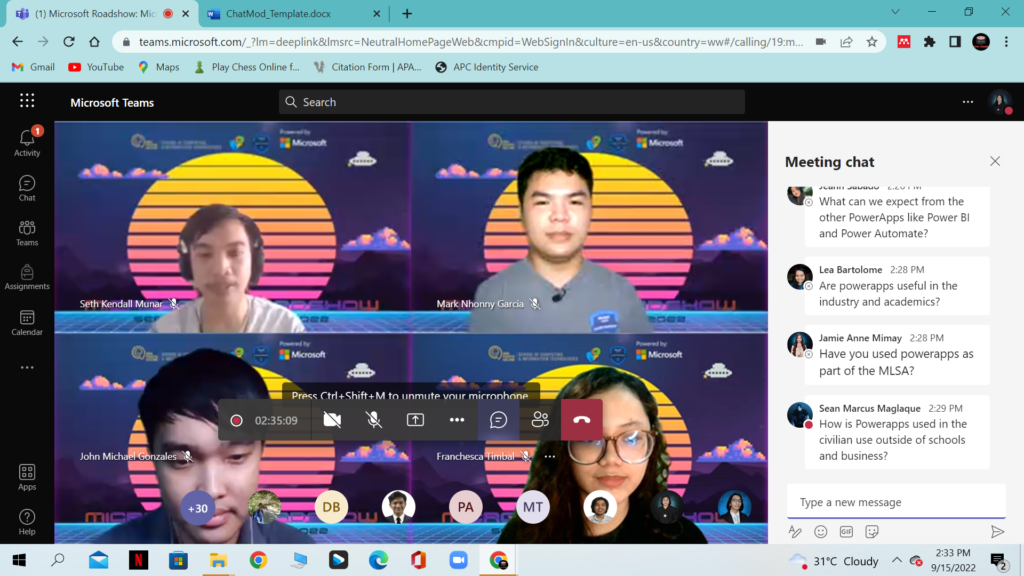
Task: Open the emoji picker
Action: click(821, 532)
